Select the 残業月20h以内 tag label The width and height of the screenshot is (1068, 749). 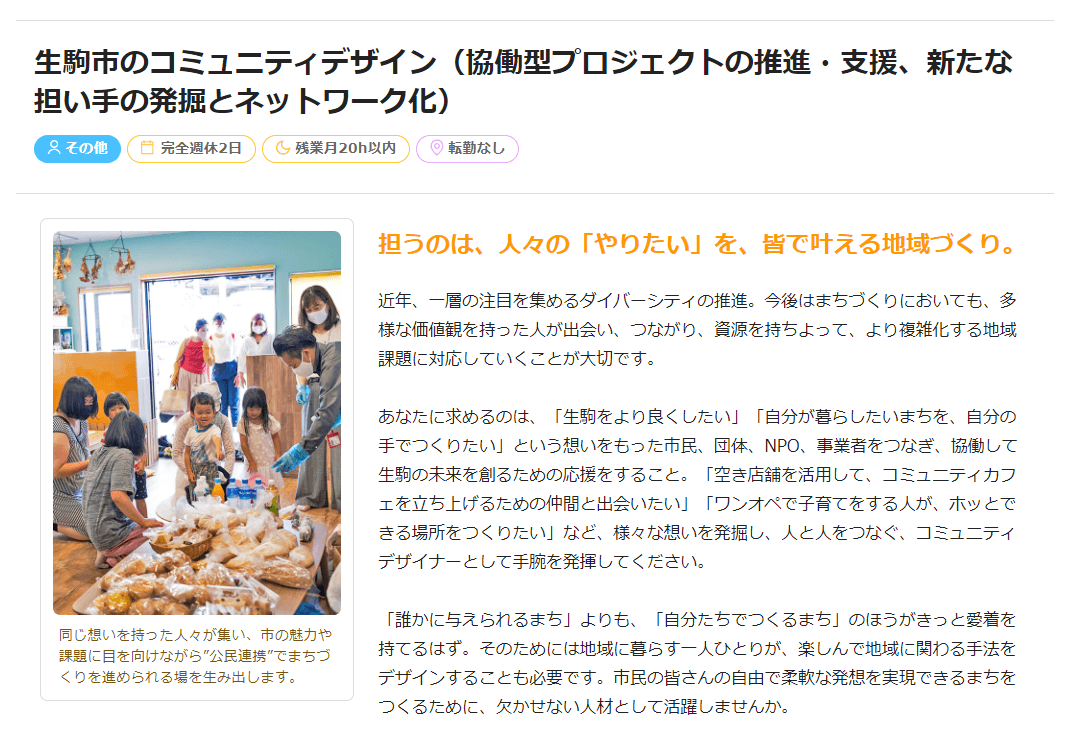point(336,148)
